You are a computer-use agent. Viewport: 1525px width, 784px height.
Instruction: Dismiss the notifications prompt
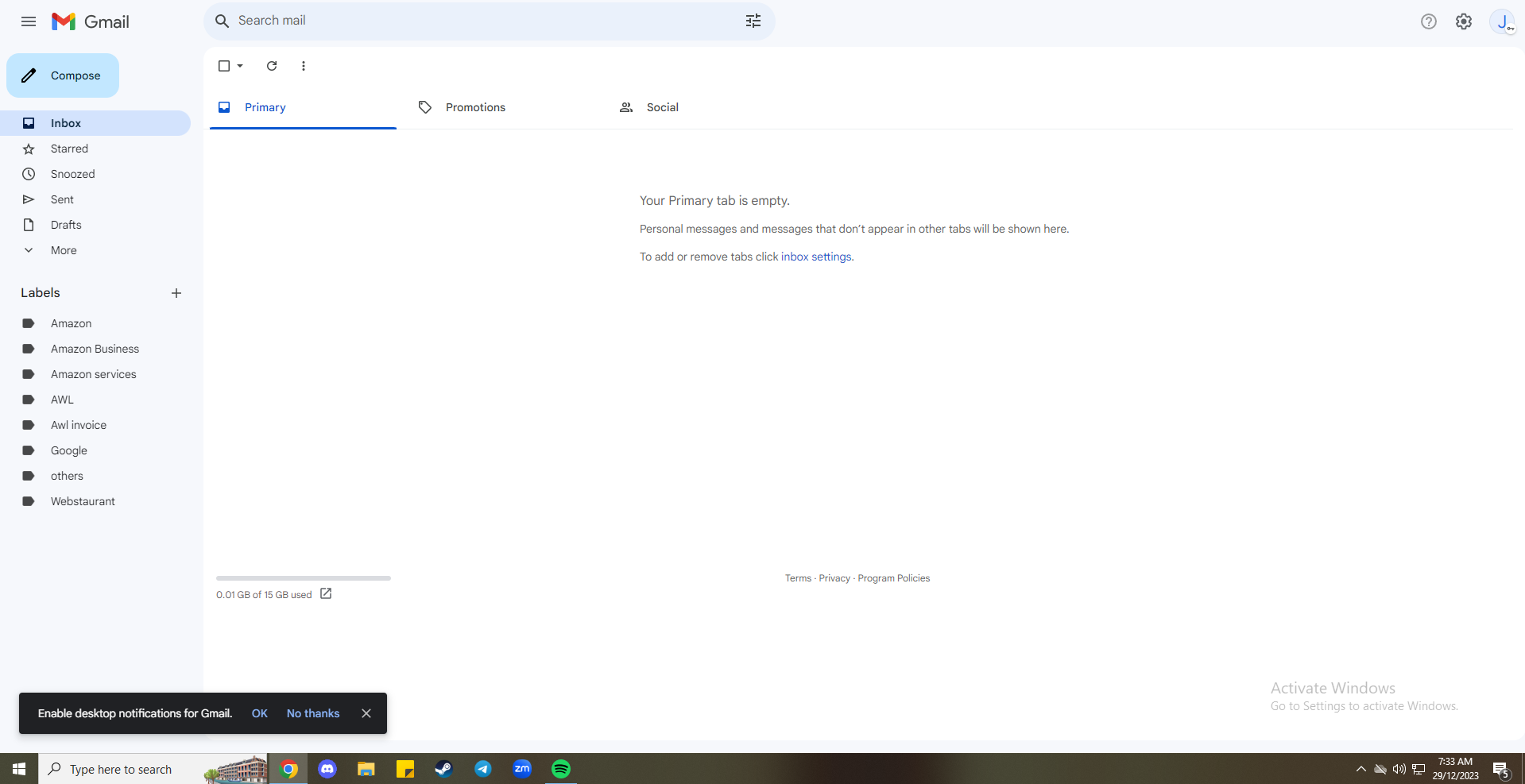pyautogui.click(x=366, y=713)
